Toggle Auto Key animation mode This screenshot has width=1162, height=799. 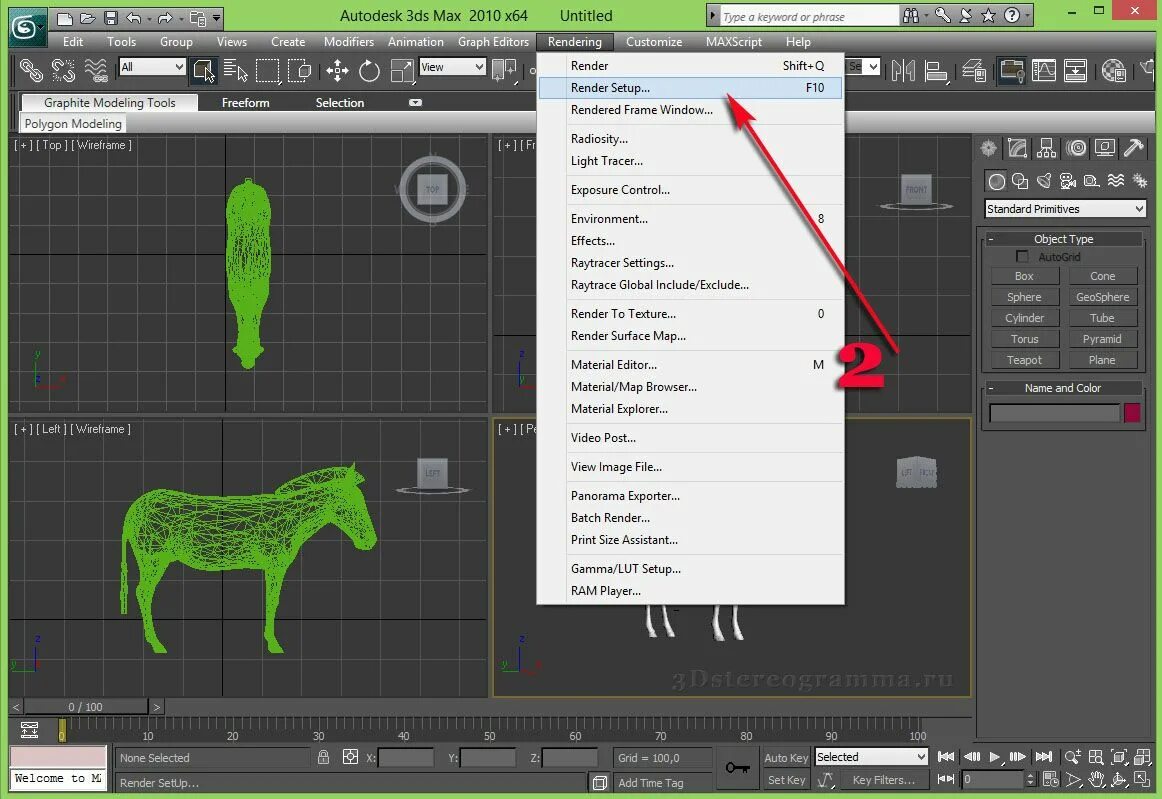point(786,757)
